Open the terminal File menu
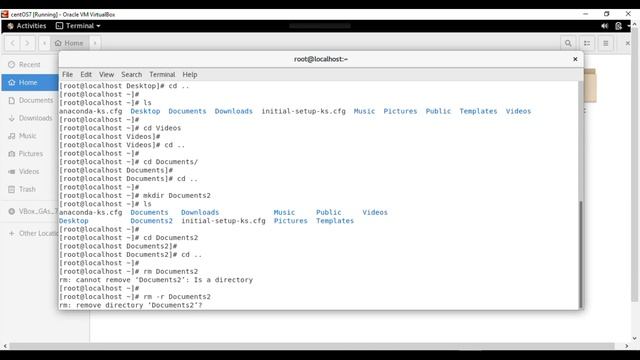640x360 pixels. coord(67,75)
